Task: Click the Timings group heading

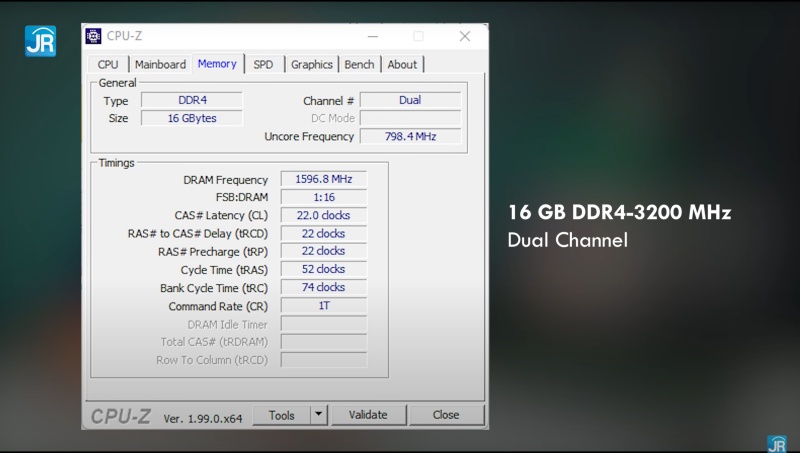Action: [116, 163]
